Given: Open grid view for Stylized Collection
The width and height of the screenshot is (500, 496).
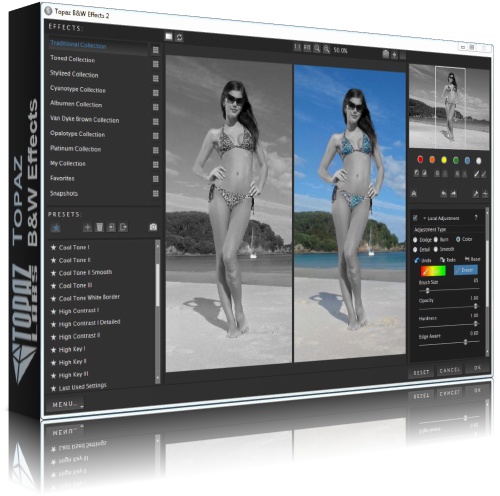Looking at the screenshot, I should 155,78.
